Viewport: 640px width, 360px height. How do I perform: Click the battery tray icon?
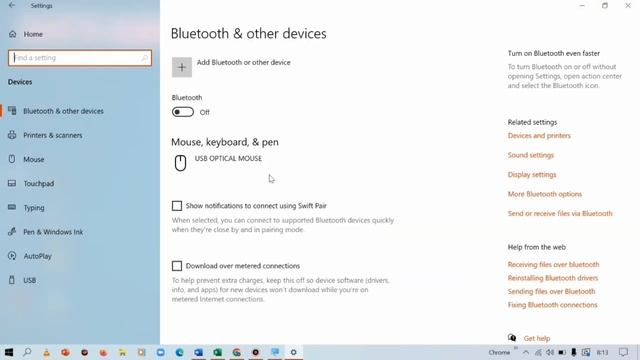pyautogui.click(x=562, y=352)
